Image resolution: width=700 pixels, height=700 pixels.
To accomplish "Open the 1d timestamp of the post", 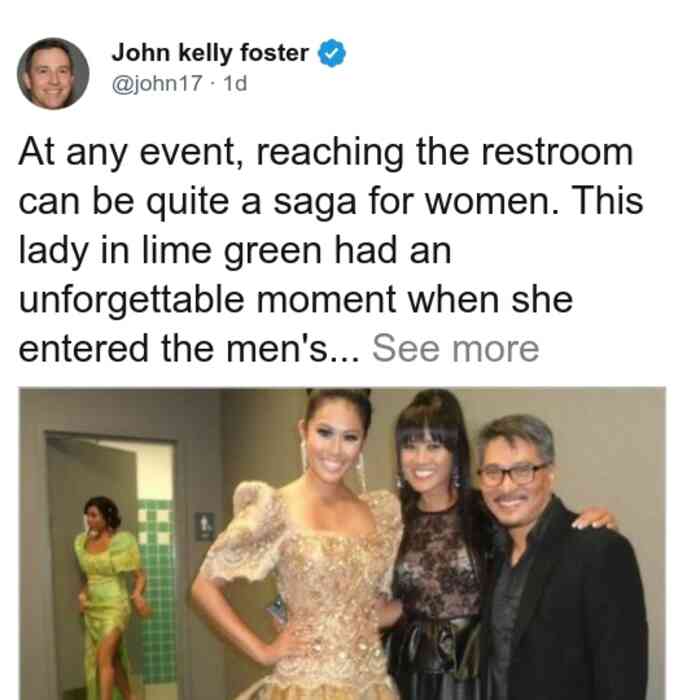I will click(235, 83).
